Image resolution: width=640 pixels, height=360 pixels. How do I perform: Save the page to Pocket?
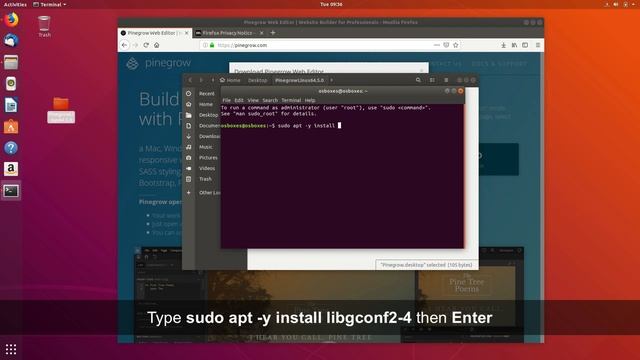[446, 45]
